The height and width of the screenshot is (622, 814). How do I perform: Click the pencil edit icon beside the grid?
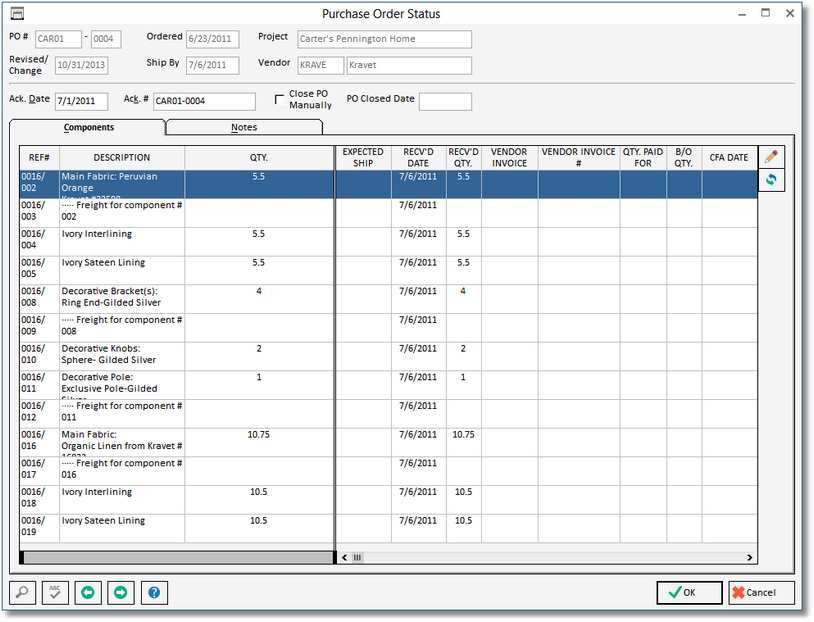(771, 157)
